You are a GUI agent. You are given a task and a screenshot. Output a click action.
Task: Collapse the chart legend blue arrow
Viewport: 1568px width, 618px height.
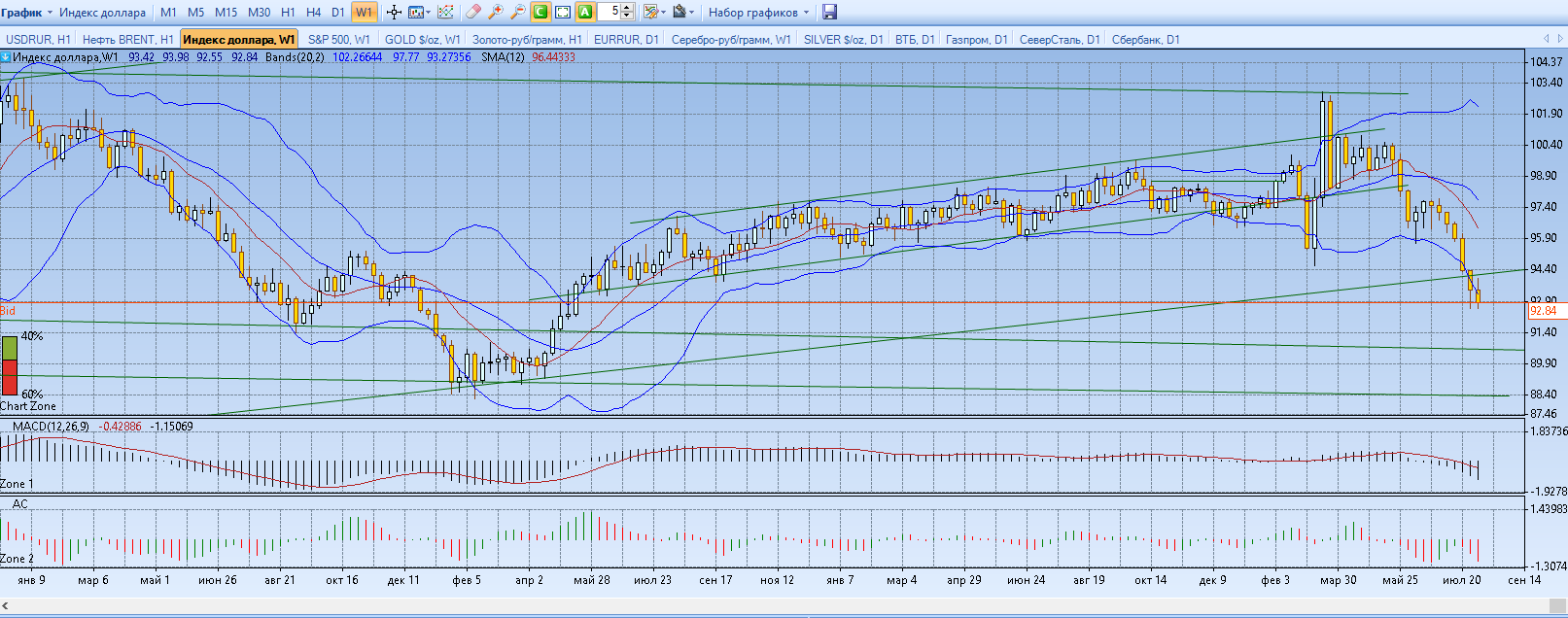click(x=6, y=57)
